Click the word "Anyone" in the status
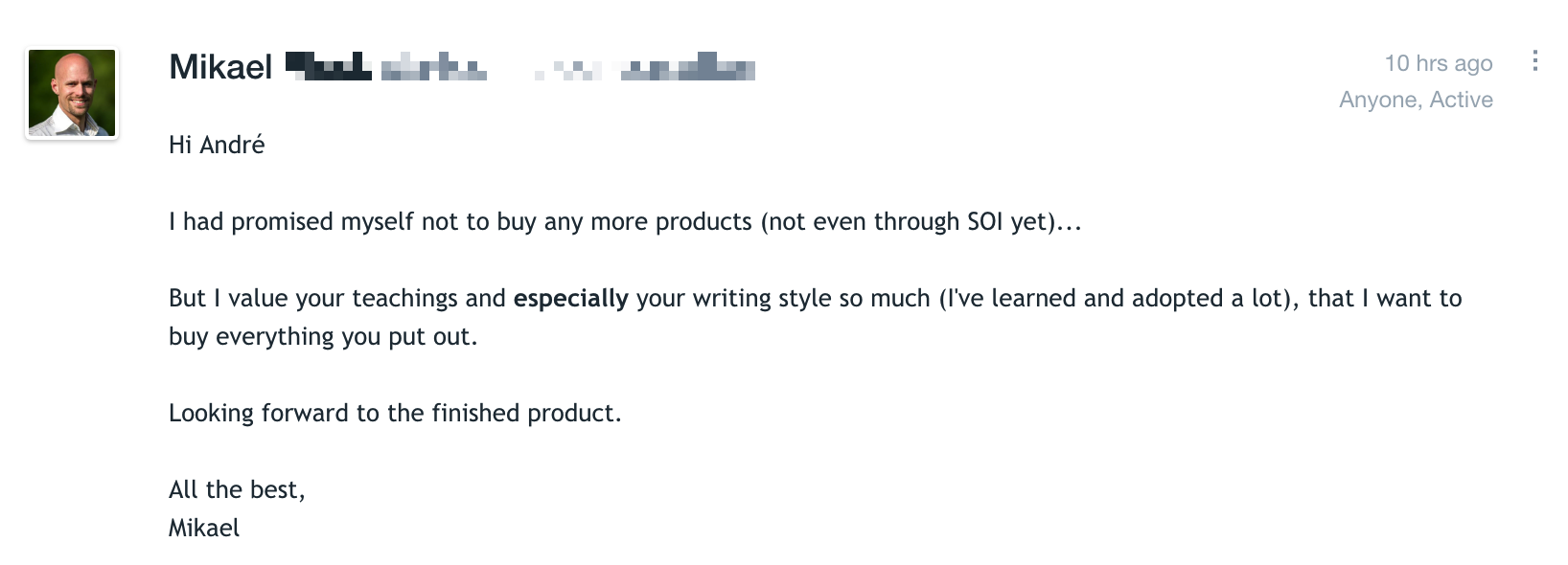 click(x=1380, y=100)
